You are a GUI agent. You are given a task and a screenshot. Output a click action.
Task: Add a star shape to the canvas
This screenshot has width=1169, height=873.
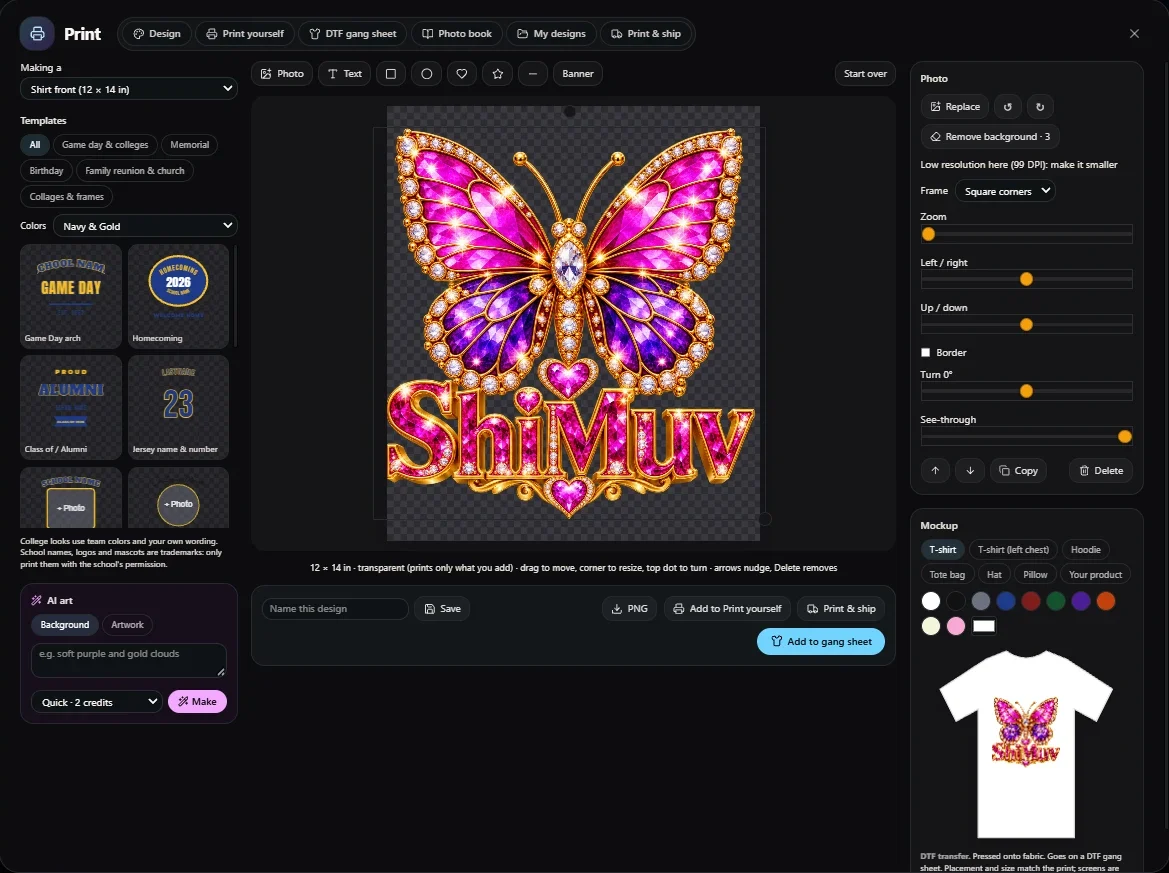coord(497,74)
